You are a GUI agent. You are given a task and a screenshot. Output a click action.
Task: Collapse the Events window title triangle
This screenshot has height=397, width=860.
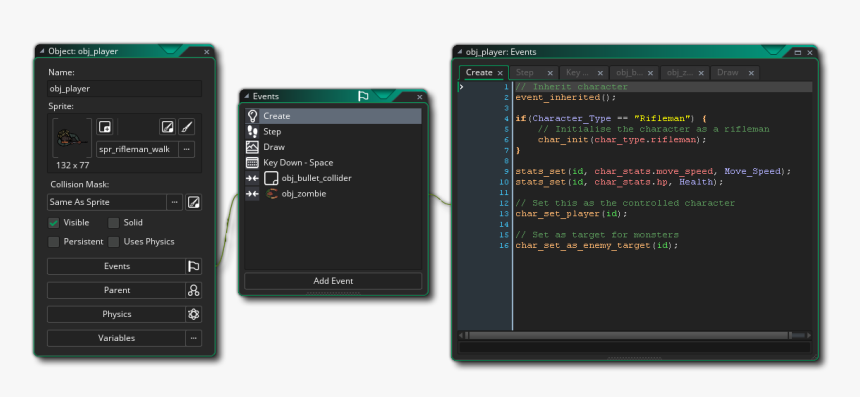point(246,97)
